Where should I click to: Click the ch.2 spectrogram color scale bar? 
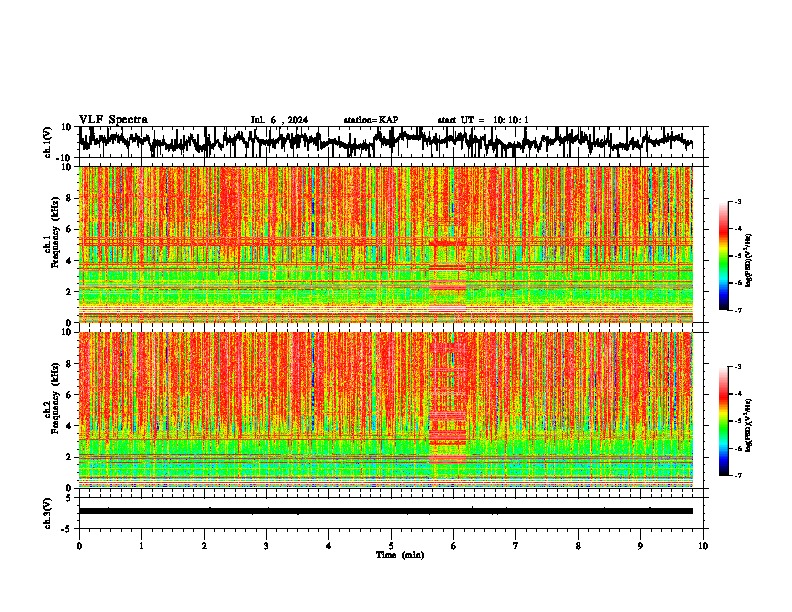click(724, 421)
